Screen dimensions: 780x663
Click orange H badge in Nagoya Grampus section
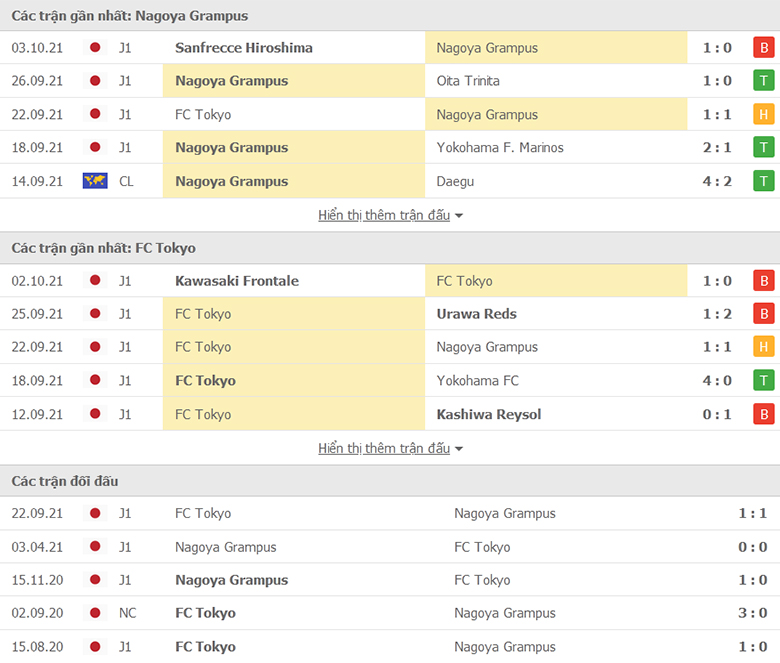(x=764, y=114)
